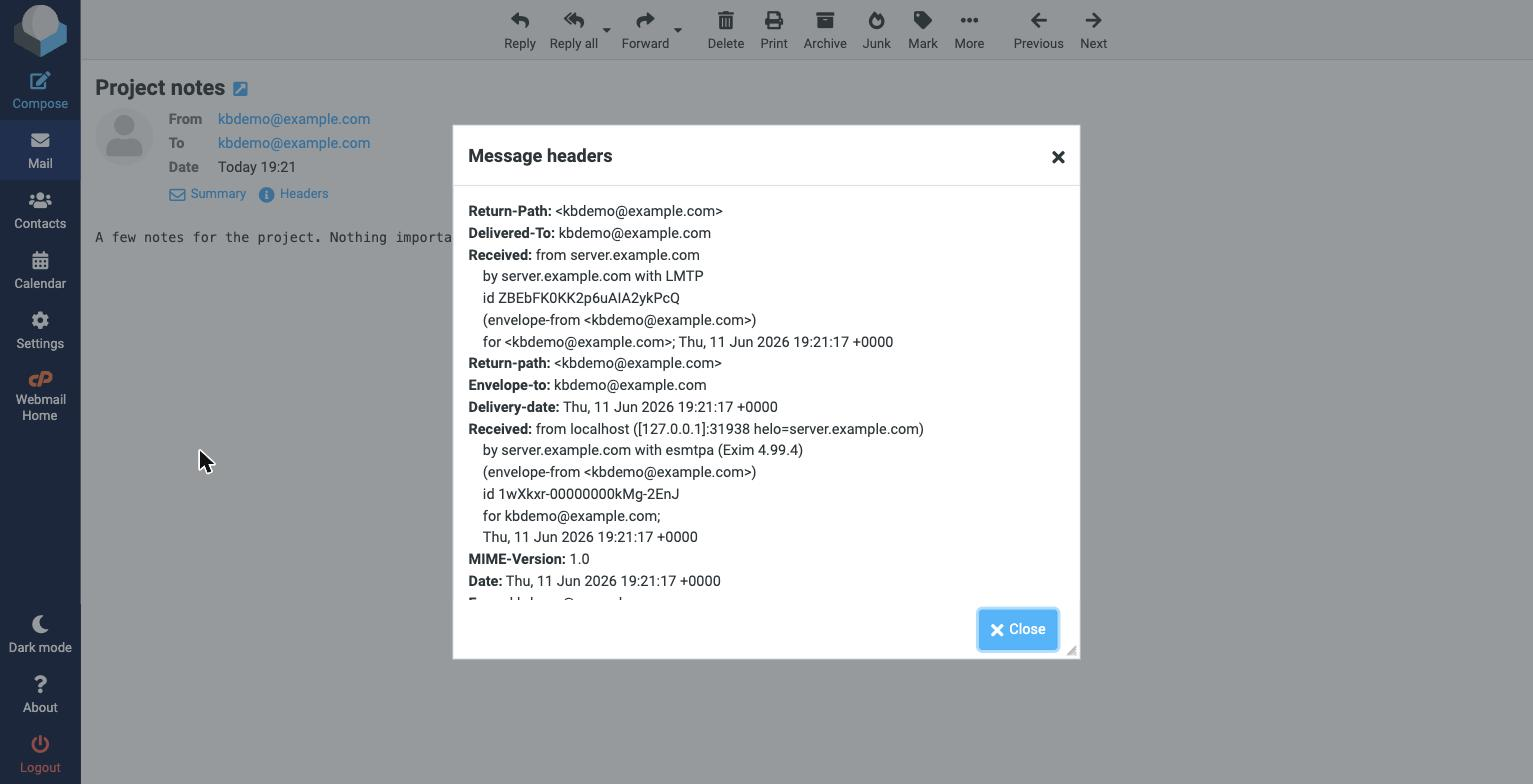Expand the Forward options arrow
1533x784 pixels.
(x=678, y=30)
